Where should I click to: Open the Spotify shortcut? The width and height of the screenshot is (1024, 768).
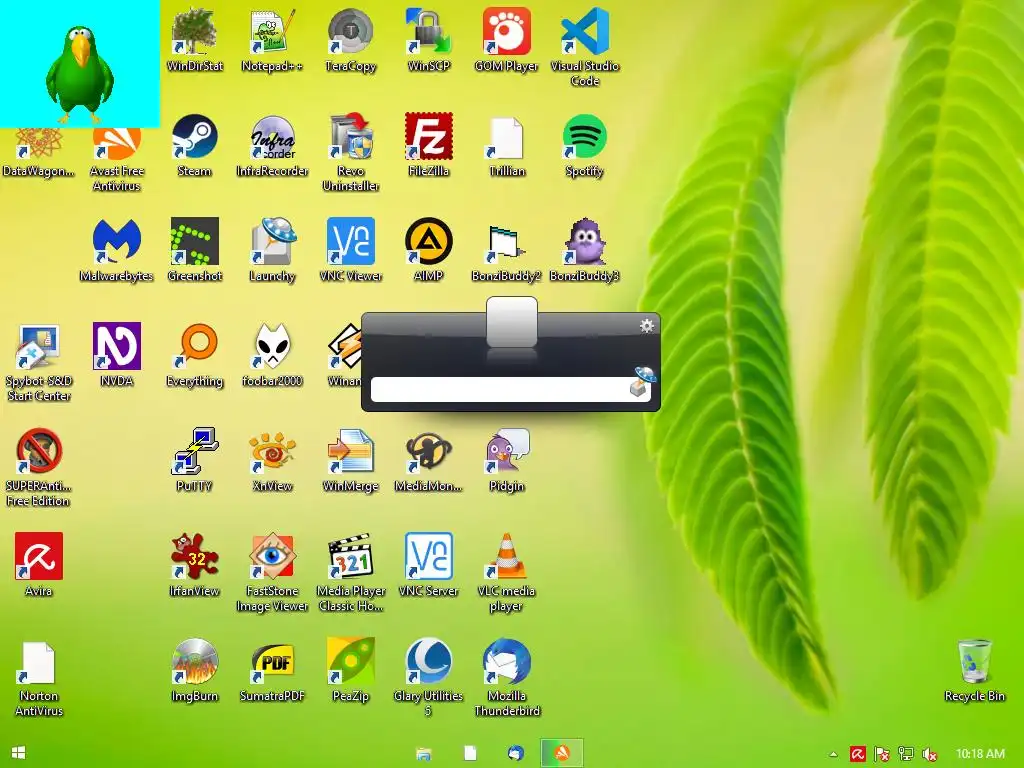point(584,145)
